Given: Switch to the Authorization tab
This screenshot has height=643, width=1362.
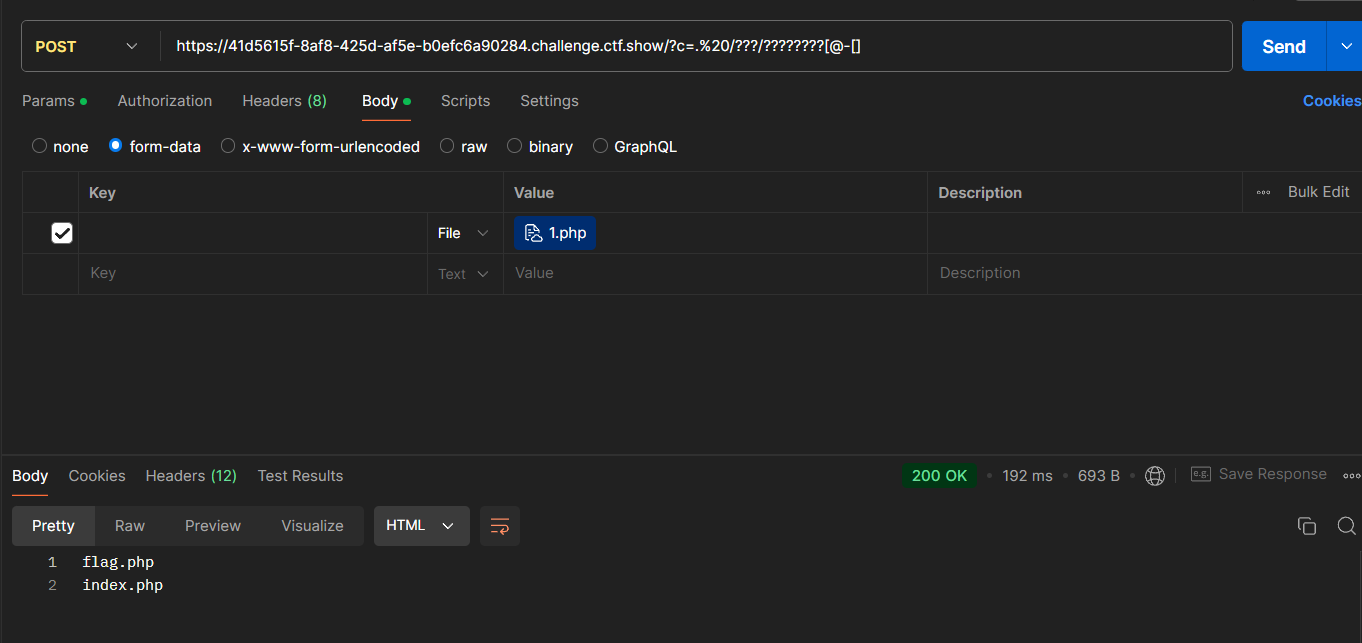Looking at the screenshot, I should (165, 101).
